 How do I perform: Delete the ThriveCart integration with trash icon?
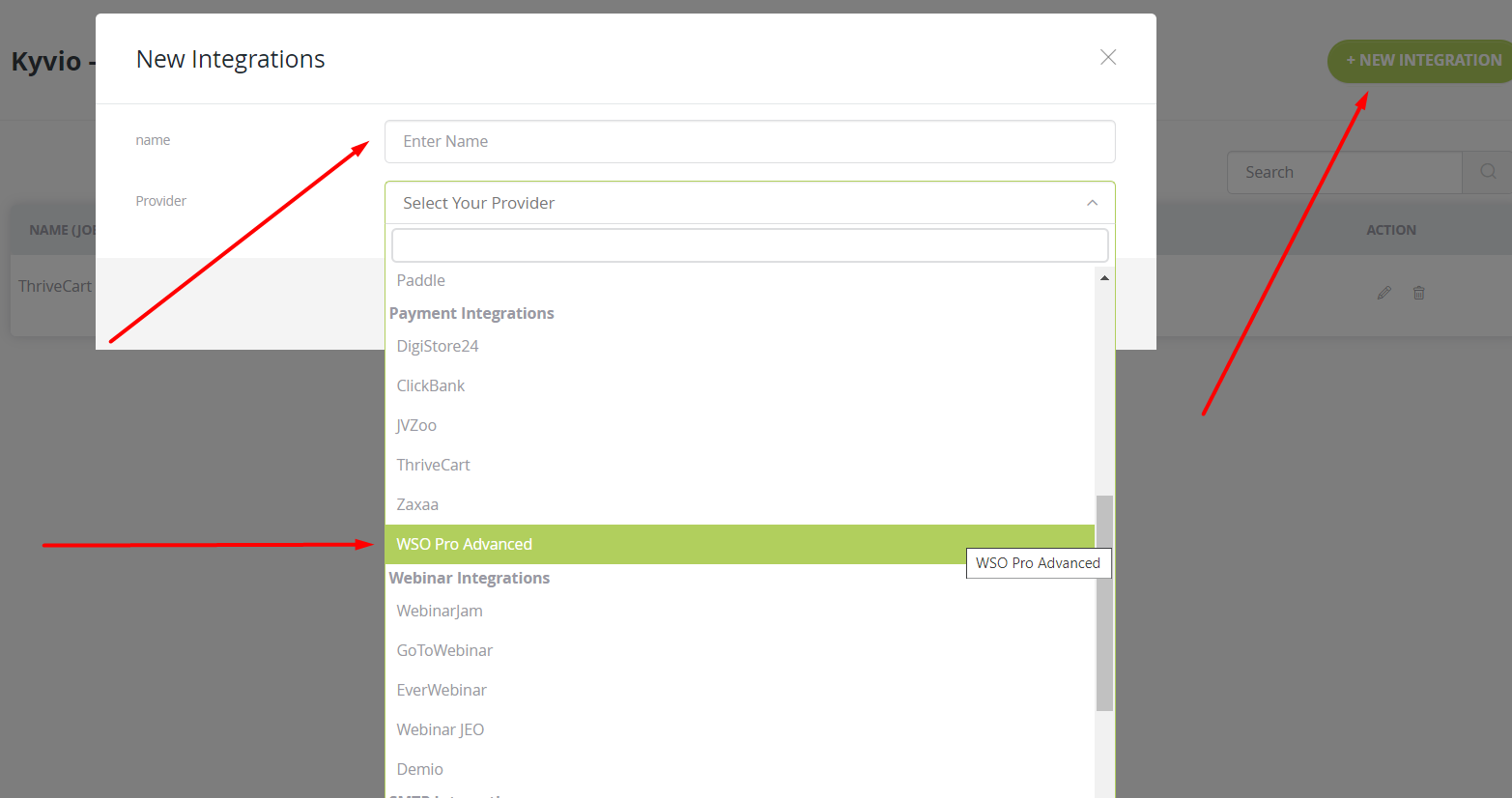click(1419, 293)
